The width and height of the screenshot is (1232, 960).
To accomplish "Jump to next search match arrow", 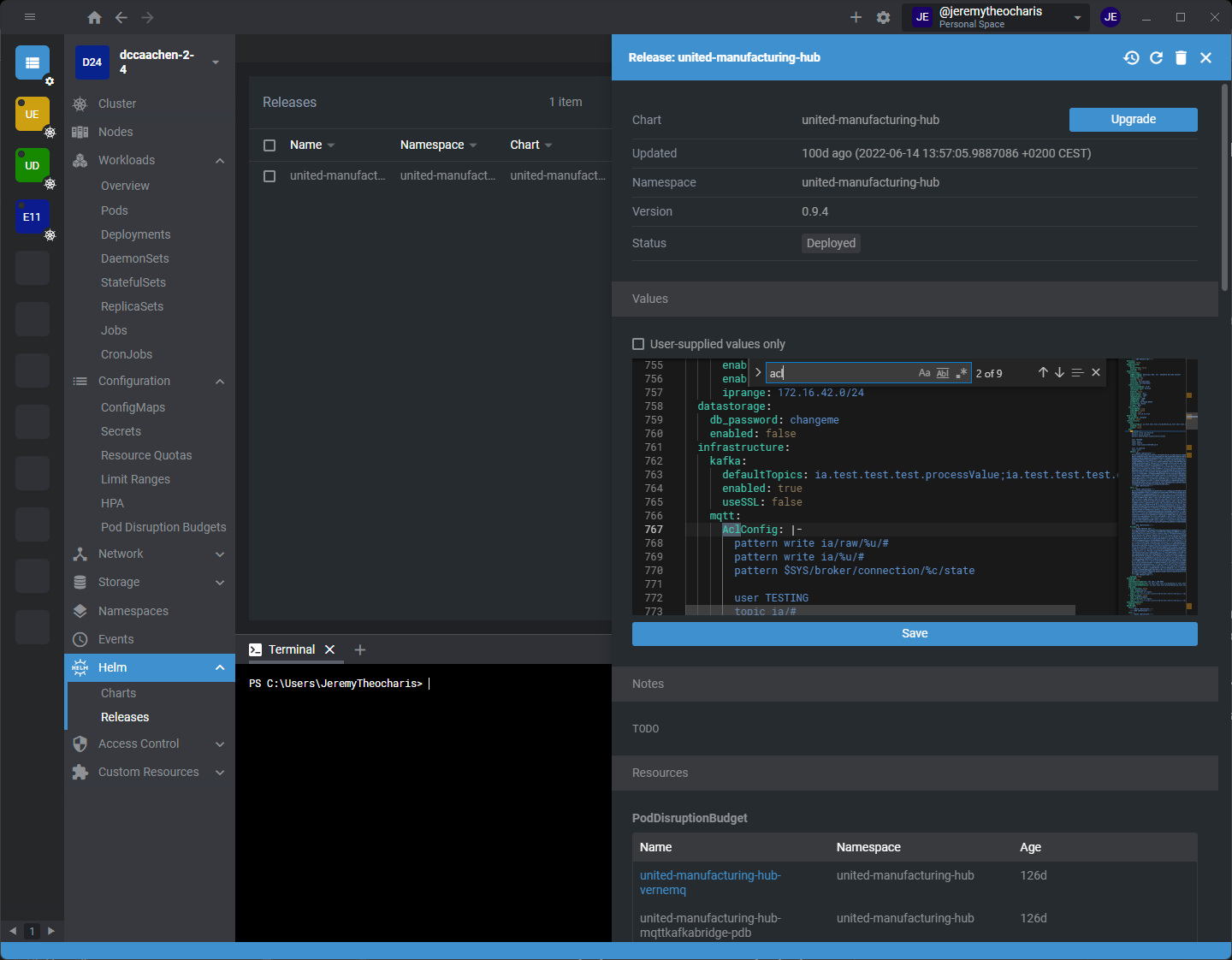I will point(1059,372).
